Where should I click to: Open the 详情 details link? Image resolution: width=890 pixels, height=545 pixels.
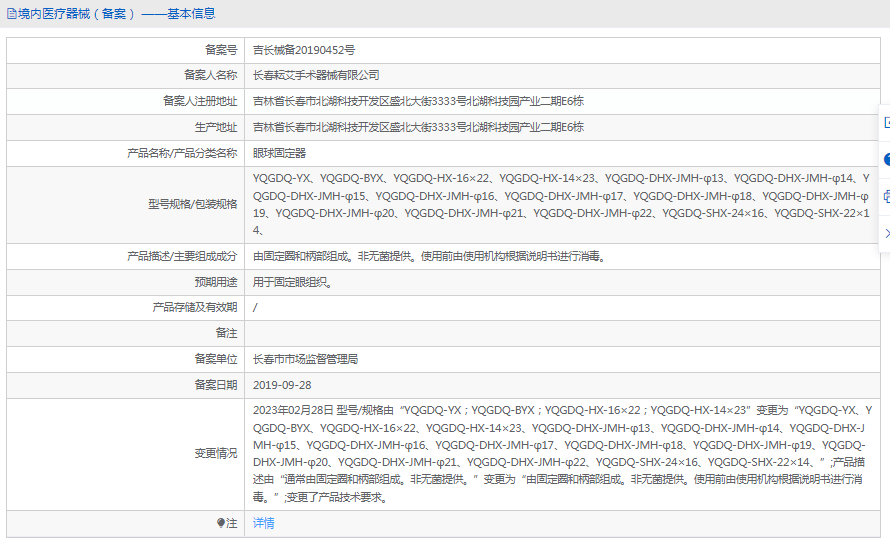[263, 523]
